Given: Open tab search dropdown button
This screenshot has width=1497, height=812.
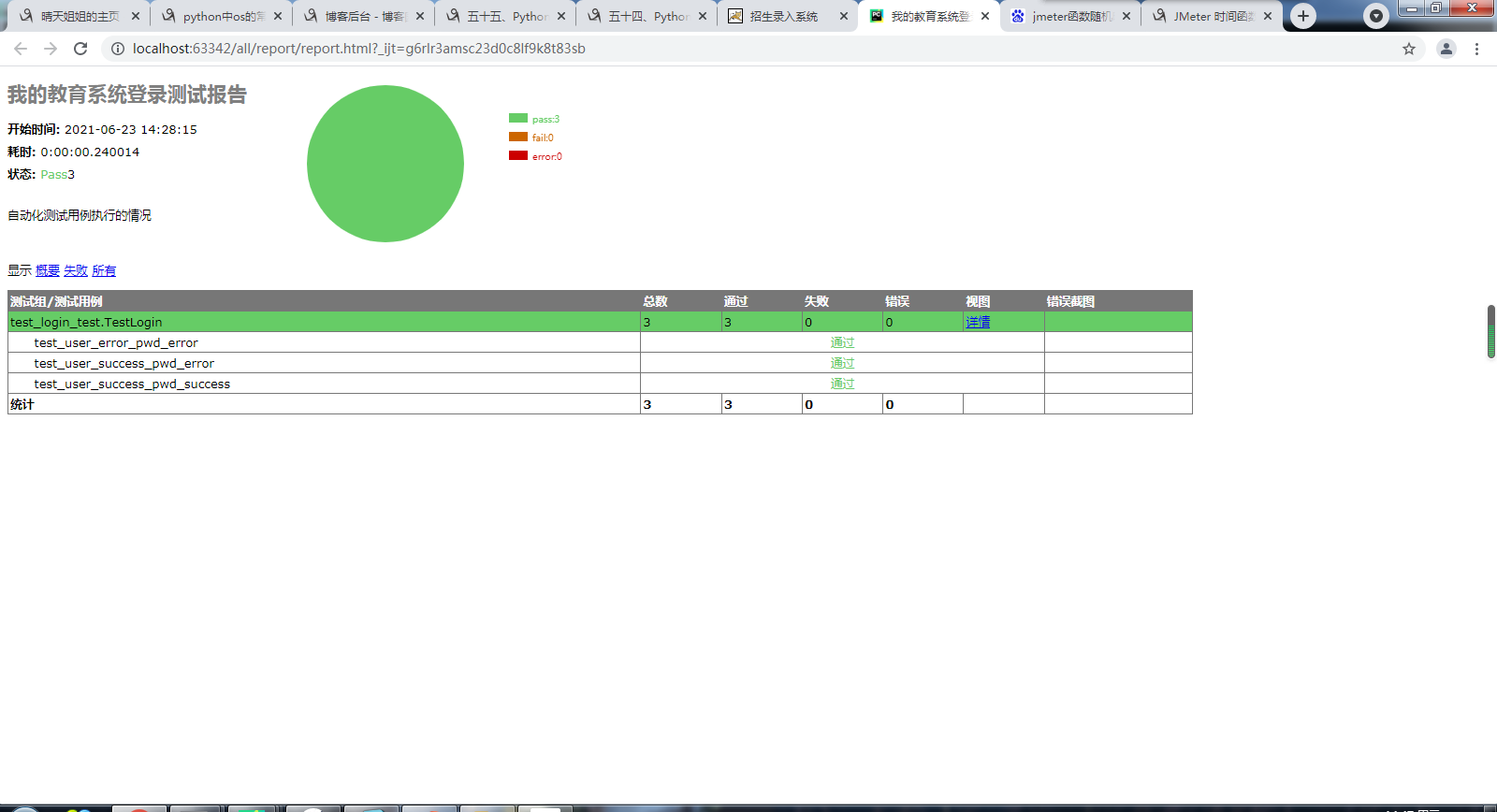Looking at the screenshot, I should pyautogui.click(x=1375, y=16).
